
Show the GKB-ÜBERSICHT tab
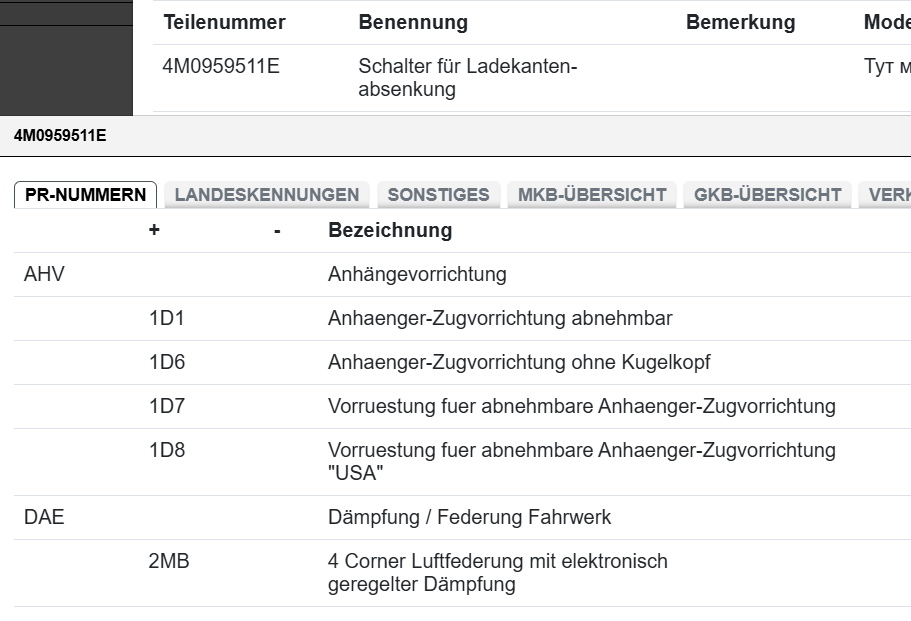767,195
